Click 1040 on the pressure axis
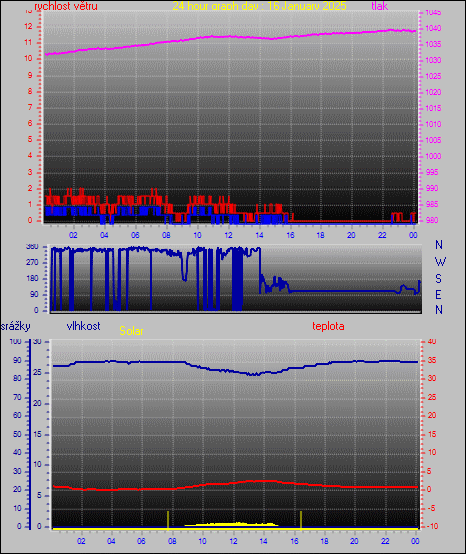 [433, 28]
